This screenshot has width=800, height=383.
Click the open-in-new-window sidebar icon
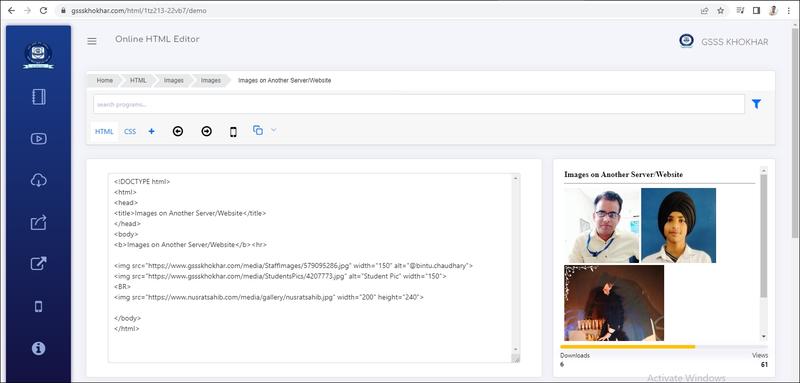click(39, 264)
